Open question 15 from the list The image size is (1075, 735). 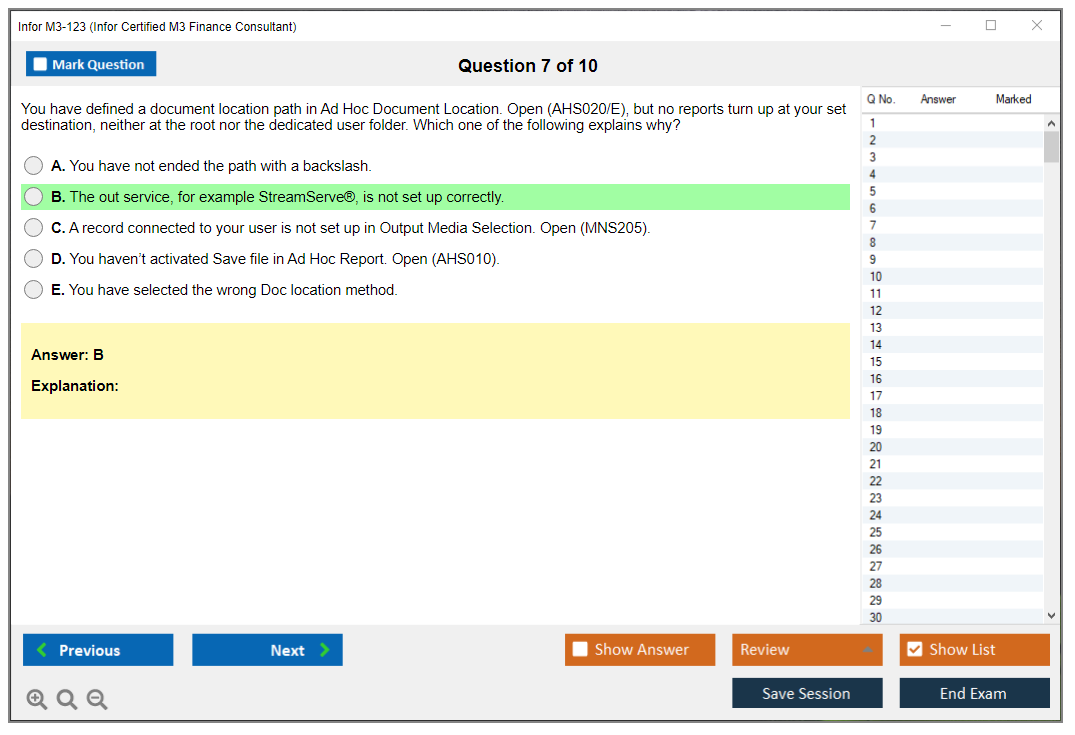tap(950, 362)
